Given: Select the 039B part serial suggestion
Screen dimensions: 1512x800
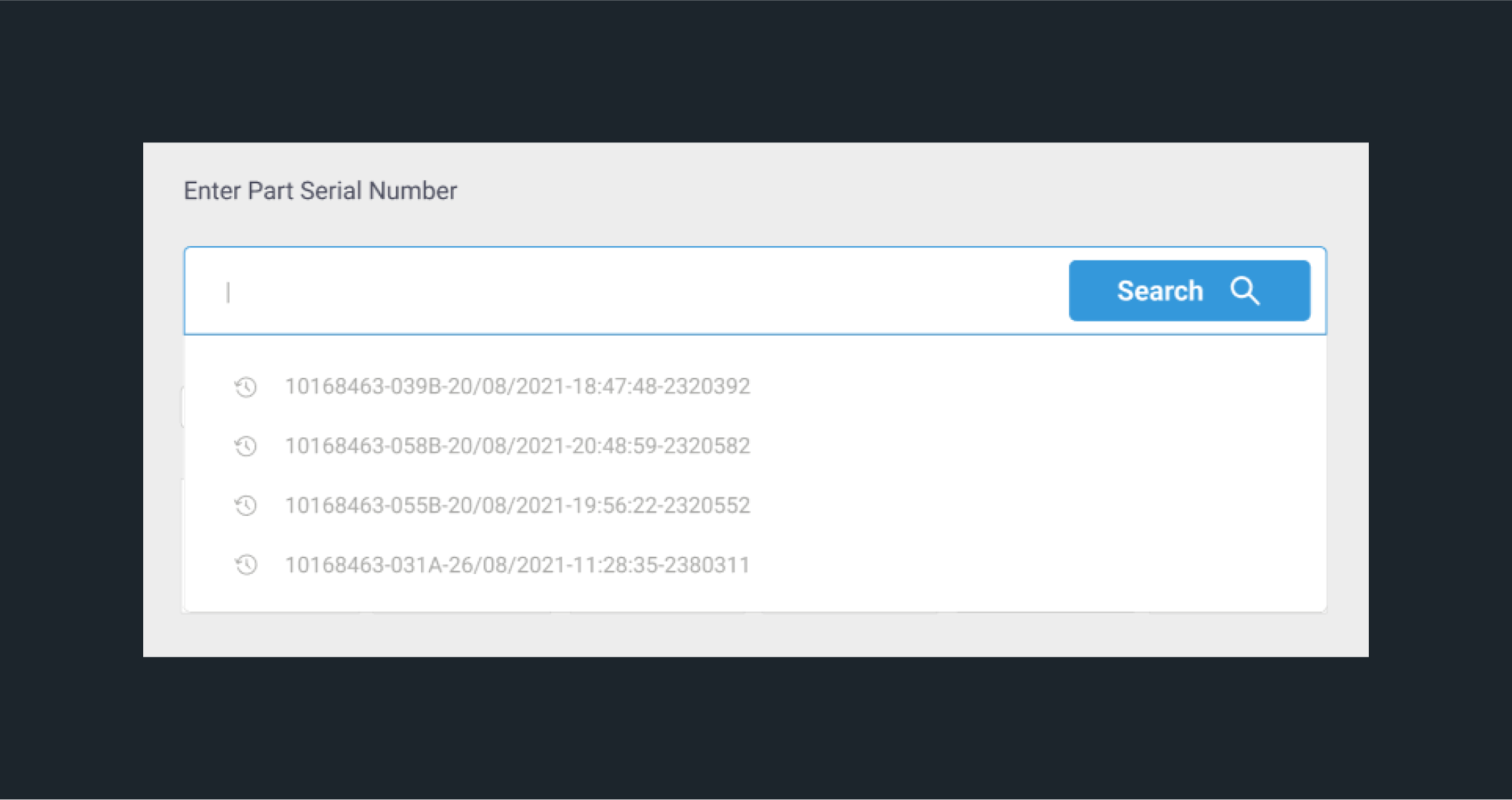Looking at the screenshot, I should click(755, 386).
